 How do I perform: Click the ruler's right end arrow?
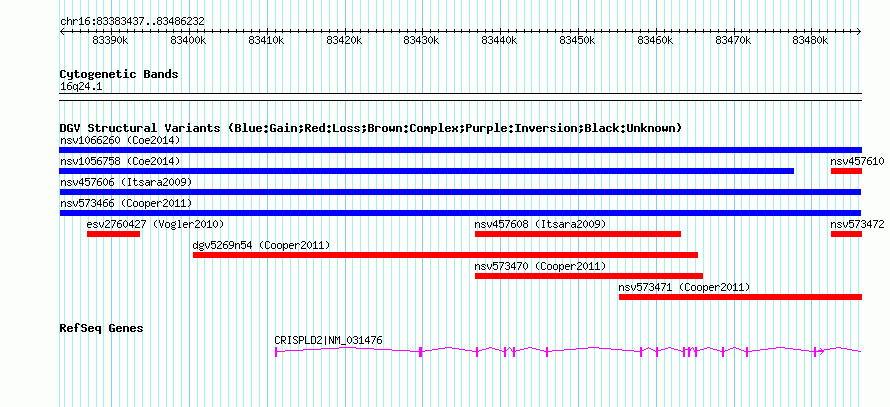point(859,32)
